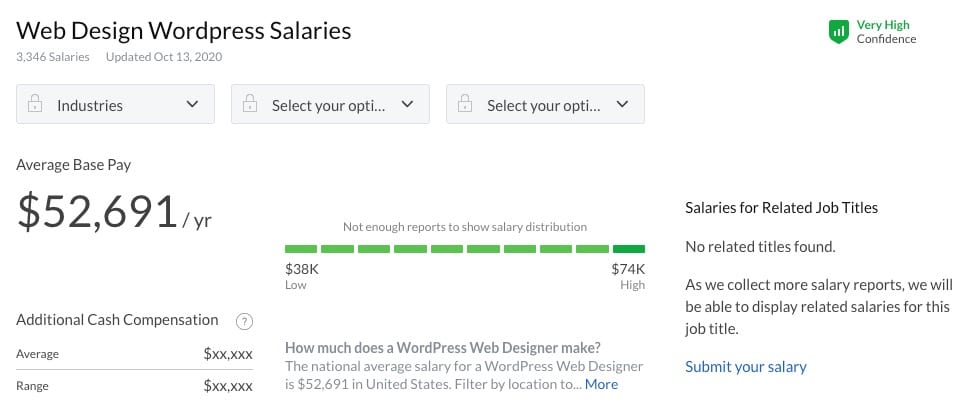
Task: Open the middle 'Select your opti...' dropdown
Action: pyautogui.click(x=330, y=104)
